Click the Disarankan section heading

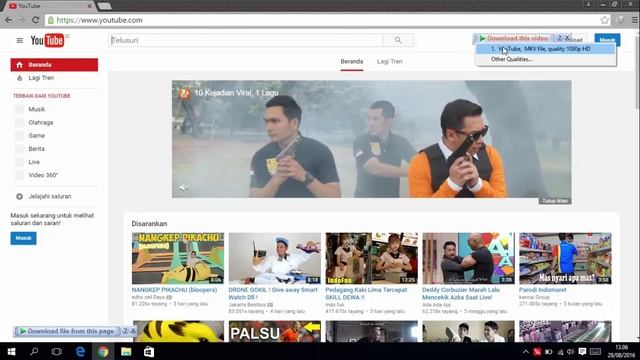(149, 224)
